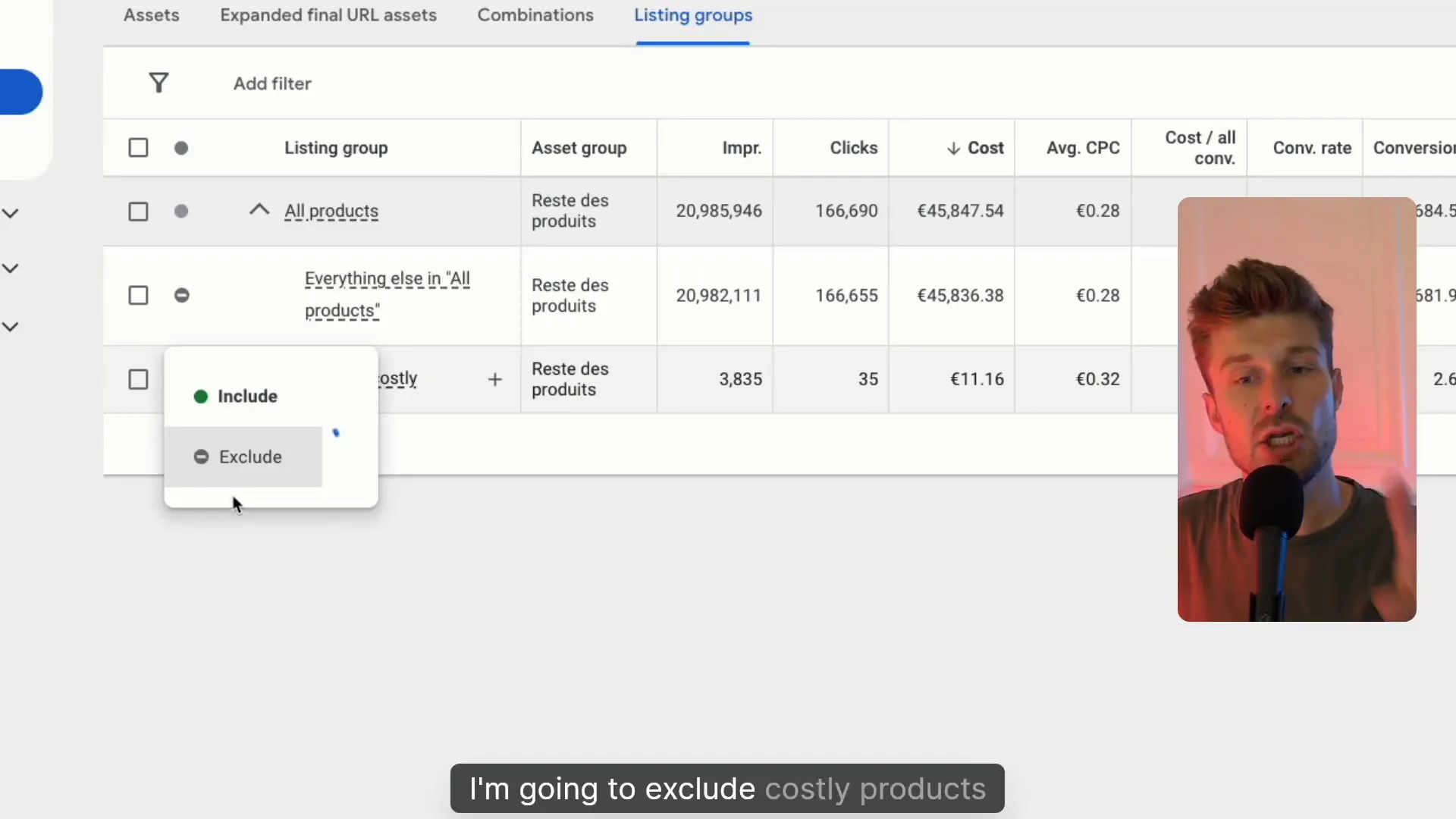
Task: Expand the top chevron in the left sidebar
Action: click(11, 213)
